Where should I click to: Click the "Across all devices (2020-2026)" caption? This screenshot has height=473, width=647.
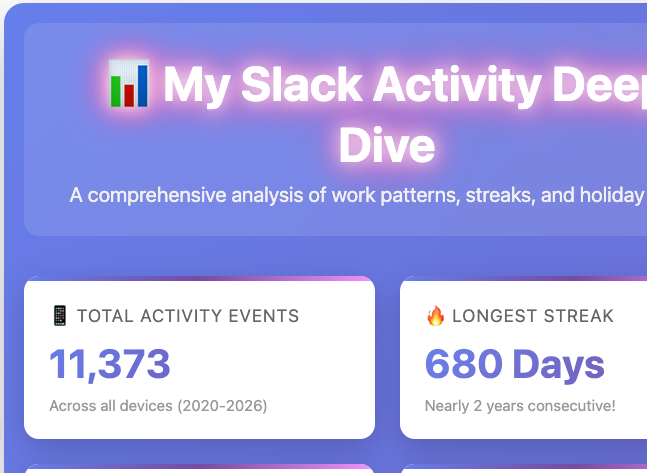(158, 406)
